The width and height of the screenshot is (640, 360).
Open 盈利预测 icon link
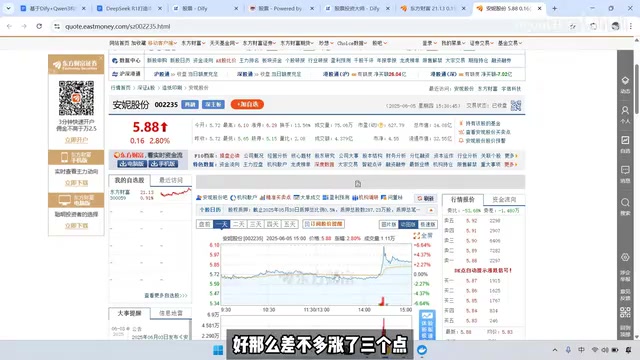tap(337, 198)
